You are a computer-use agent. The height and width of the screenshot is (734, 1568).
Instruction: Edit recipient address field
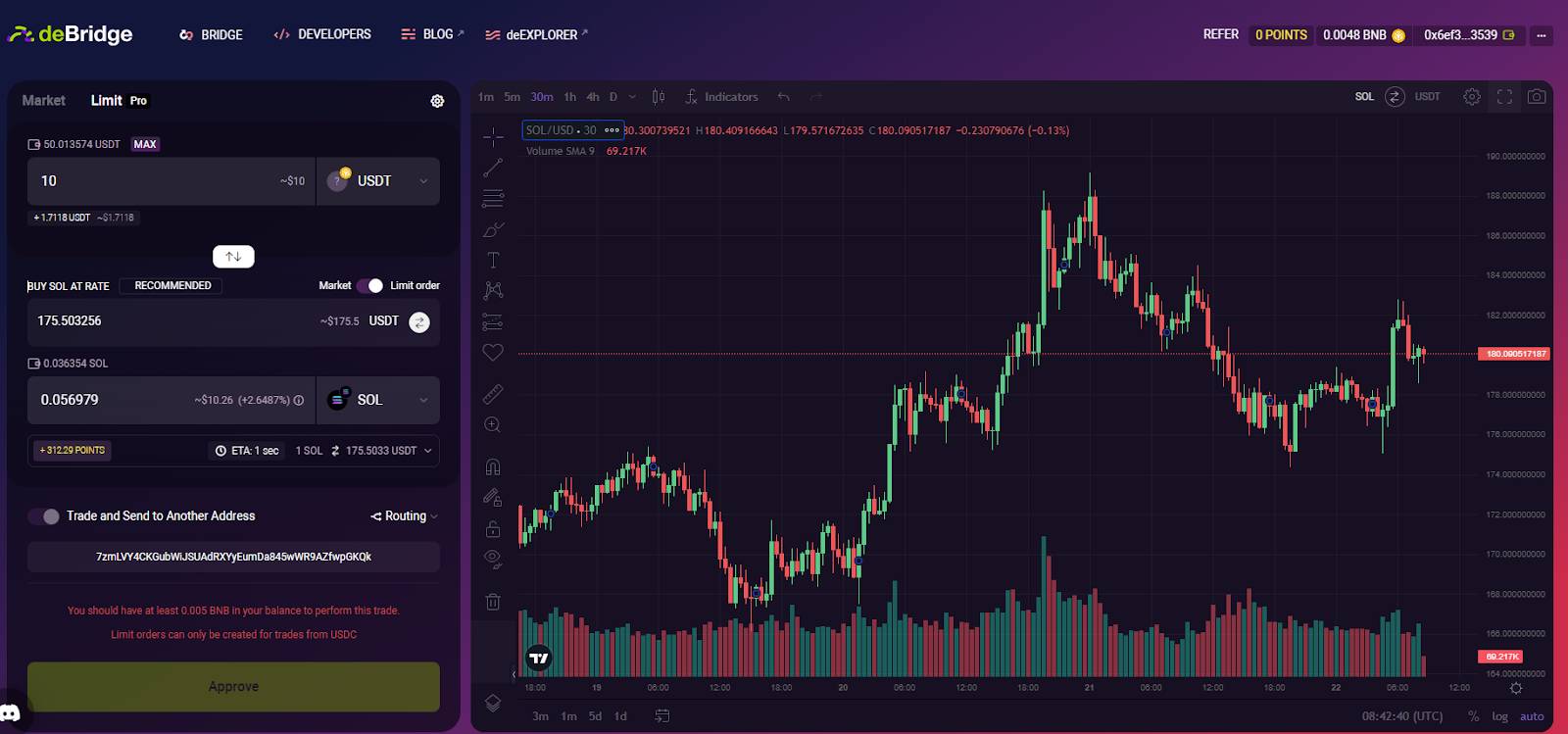233,557
